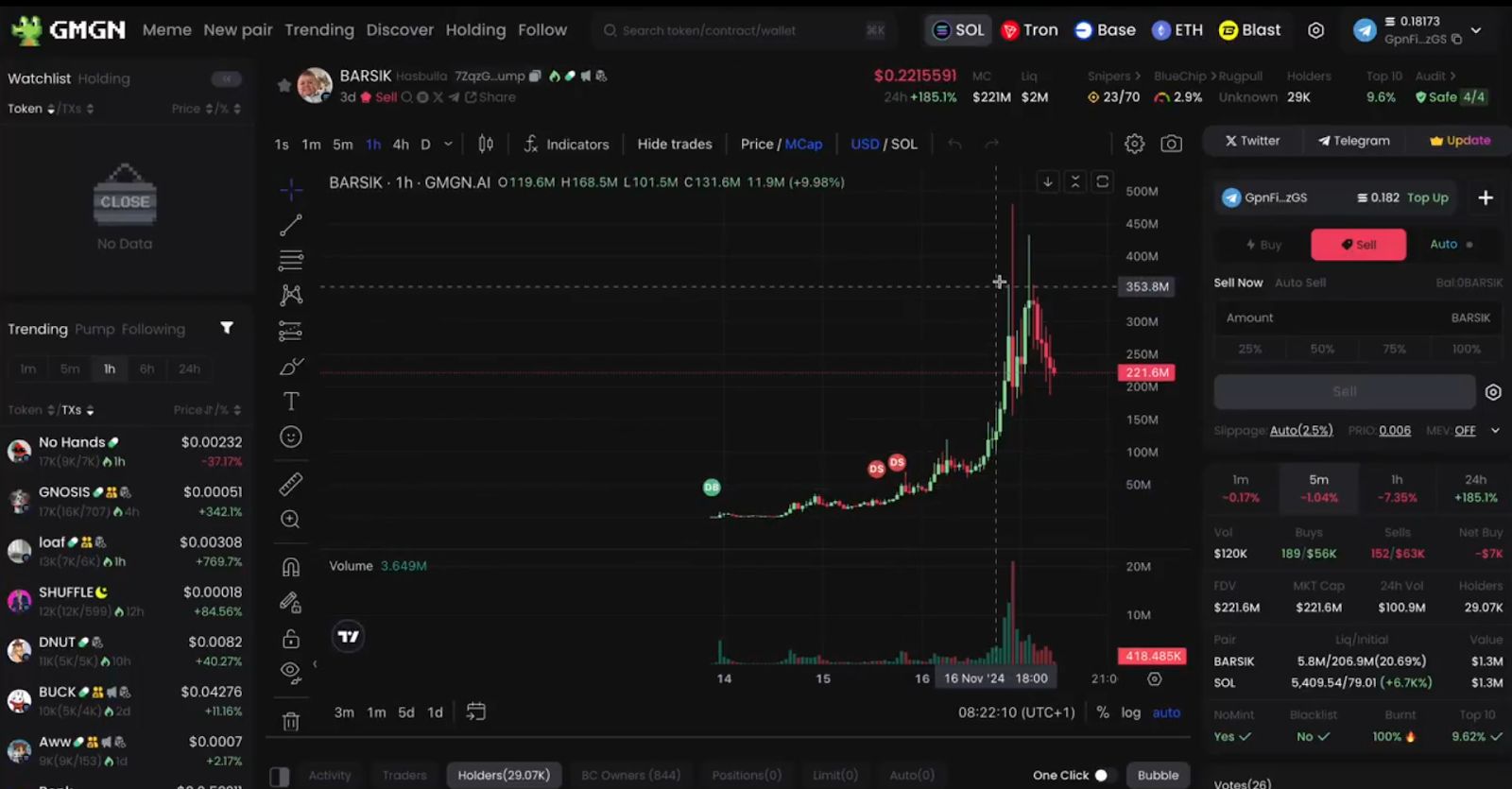Image resolution: width=1512 pixels, height=789 pixels.
Task: Click the Bubble button
Action: tap(1158, 775)
